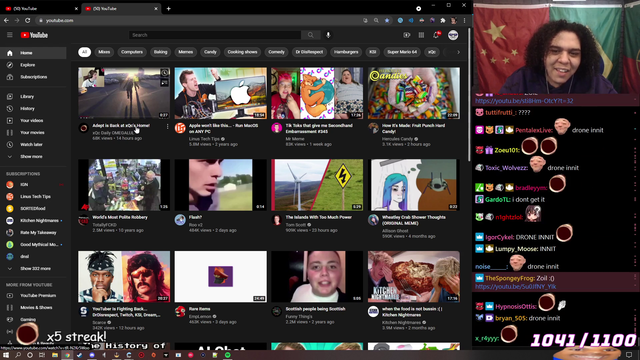Select the Comedy filter chip
This screenshot has width=640, height=360.
[x=276, y=52]
